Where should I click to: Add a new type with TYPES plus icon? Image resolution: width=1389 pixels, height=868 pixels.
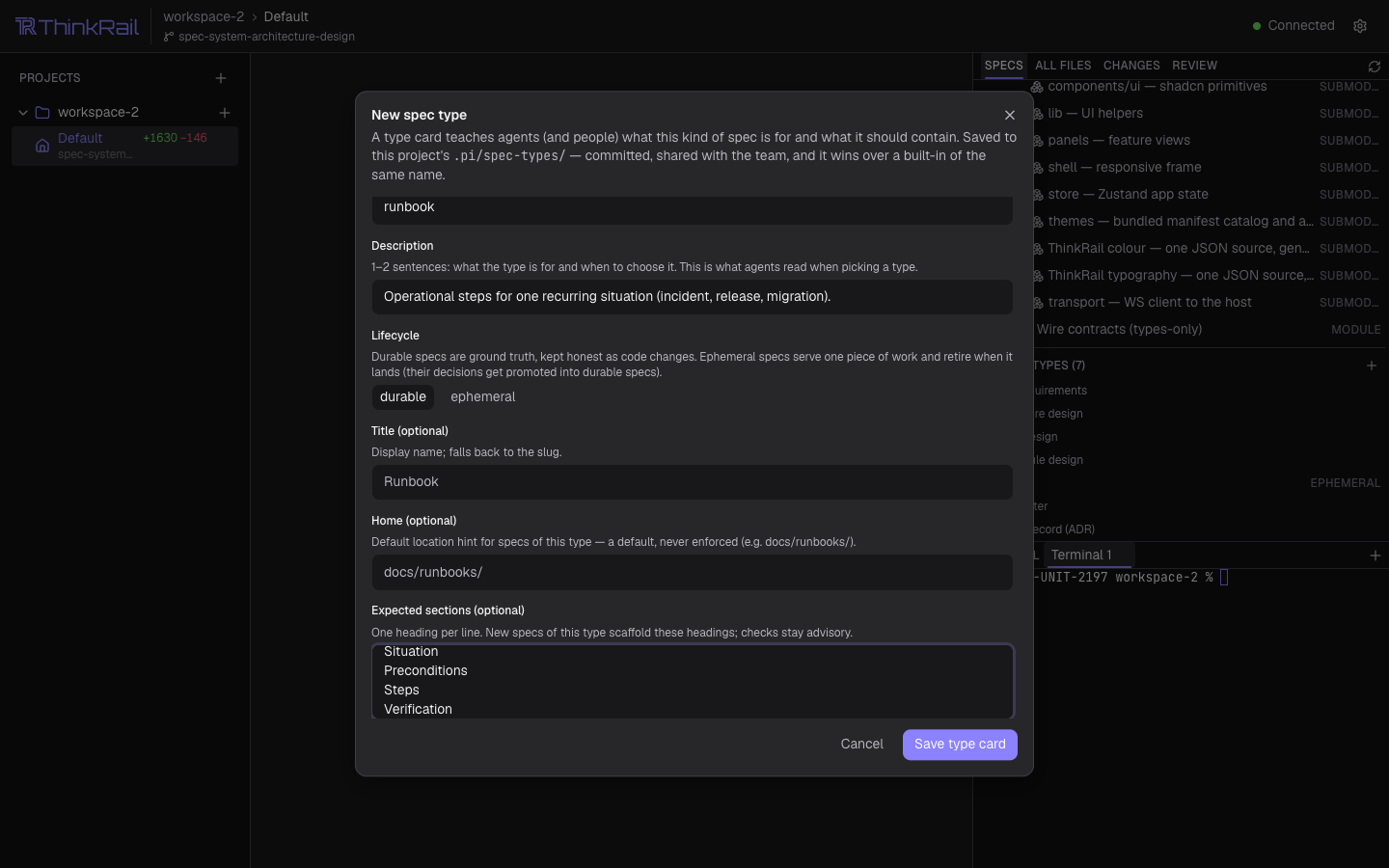click(1372, 366)
